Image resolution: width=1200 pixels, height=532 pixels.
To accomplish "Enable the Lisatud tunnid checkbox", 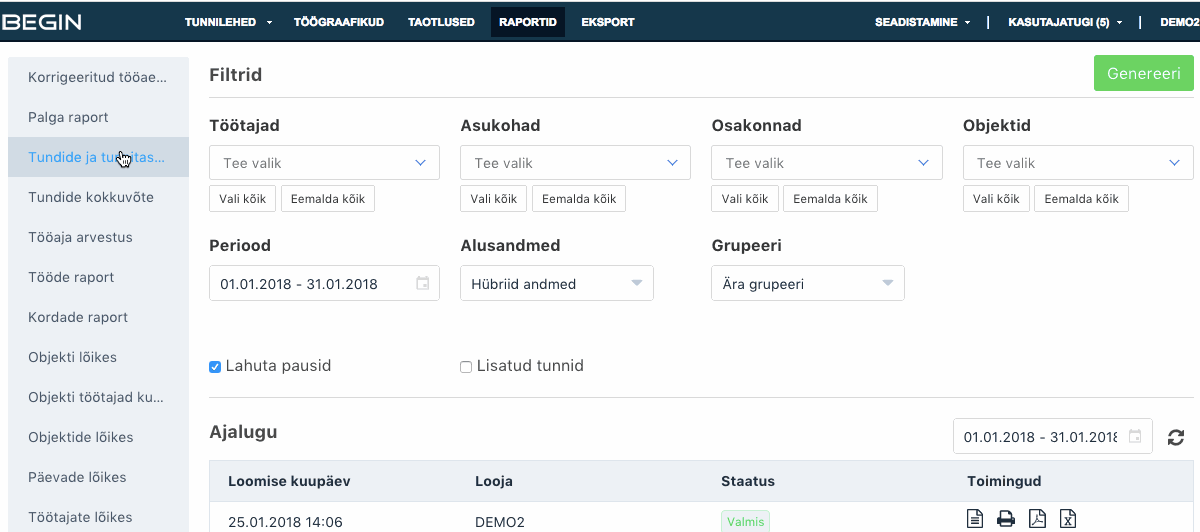I will [x=466, y=367].
